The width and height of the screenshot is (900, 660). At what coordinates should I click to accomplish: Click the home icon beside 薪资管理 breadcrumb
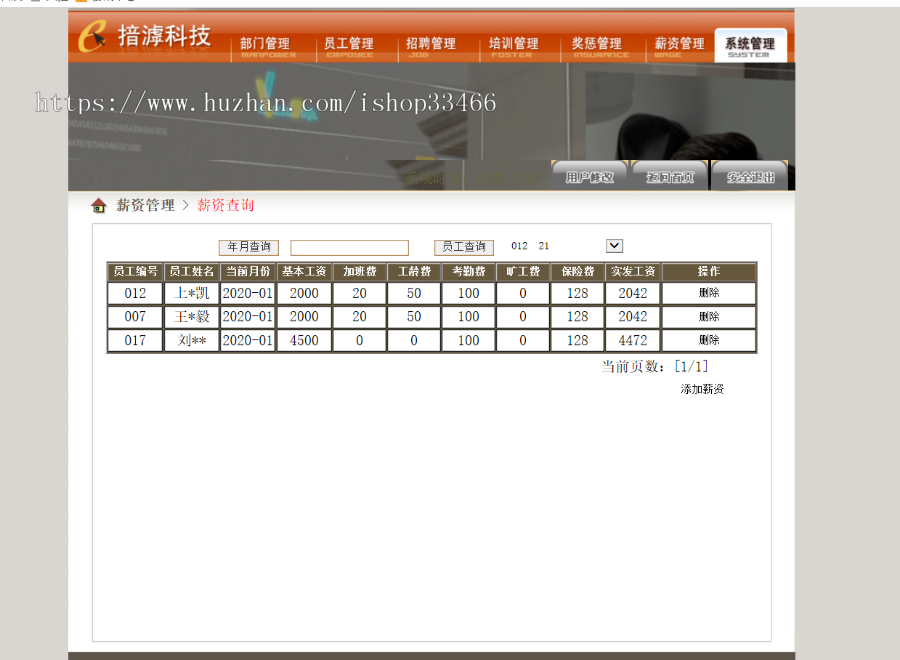(99, 205)
